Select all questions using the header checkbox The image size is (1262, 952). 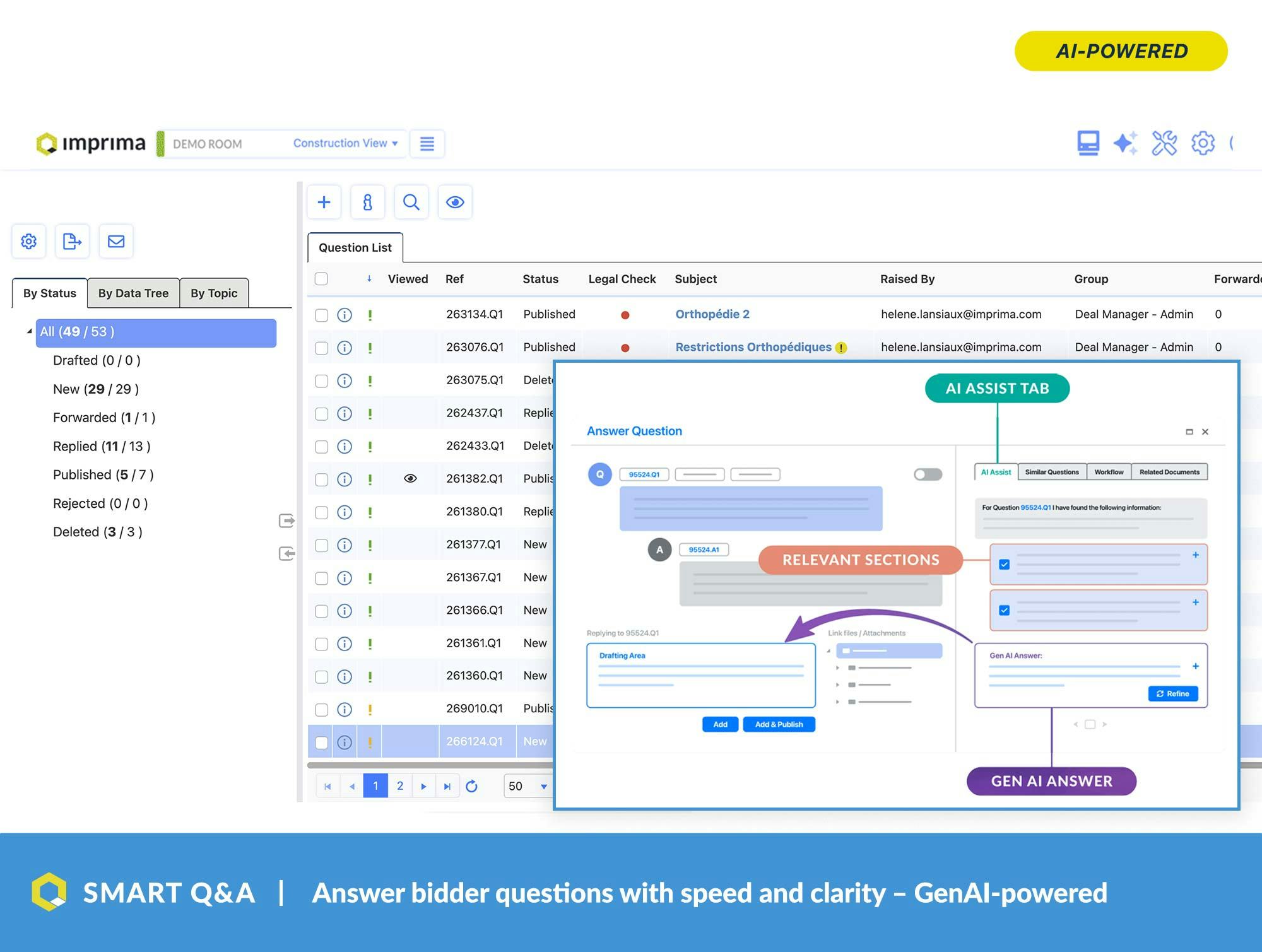coord(321,279)
